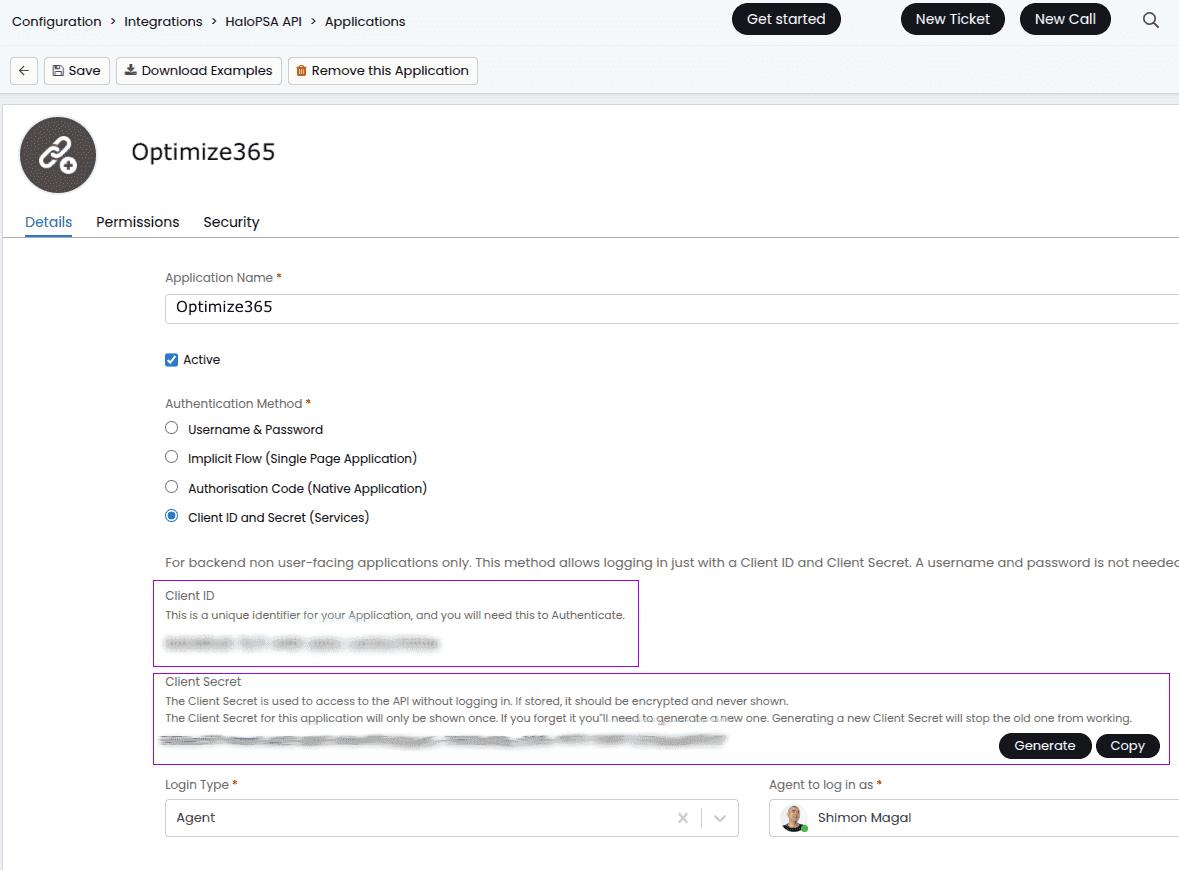This screenshot has height=870, width=1179.
Task: Clear the Login Type selection with the X icon
Action: pyautogui.click(x=683, y=818)
